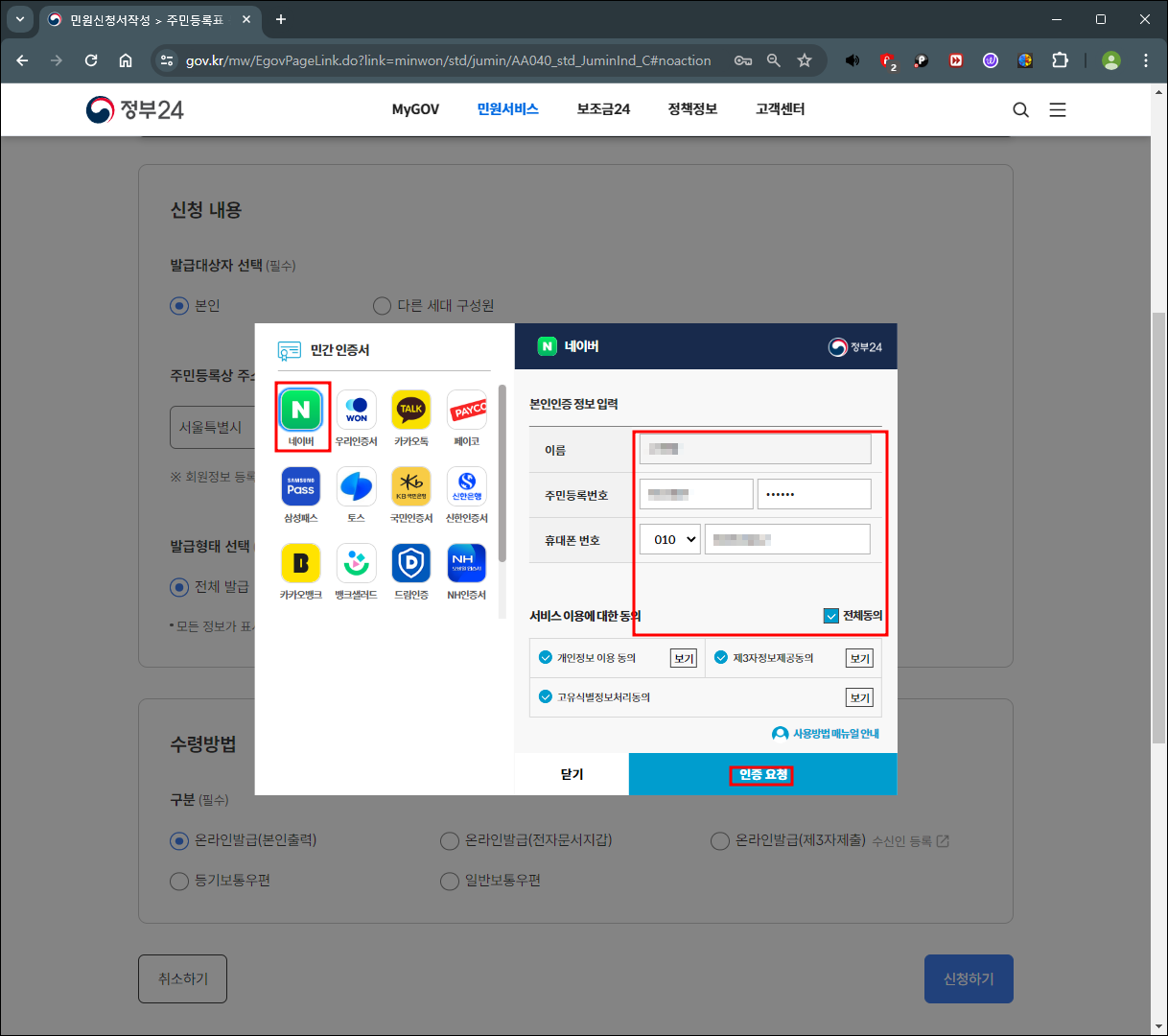Pick the NH certificate icon
Image resolution: width=1168 pixels, height=1036 pixels.
[x=467, y=563]
